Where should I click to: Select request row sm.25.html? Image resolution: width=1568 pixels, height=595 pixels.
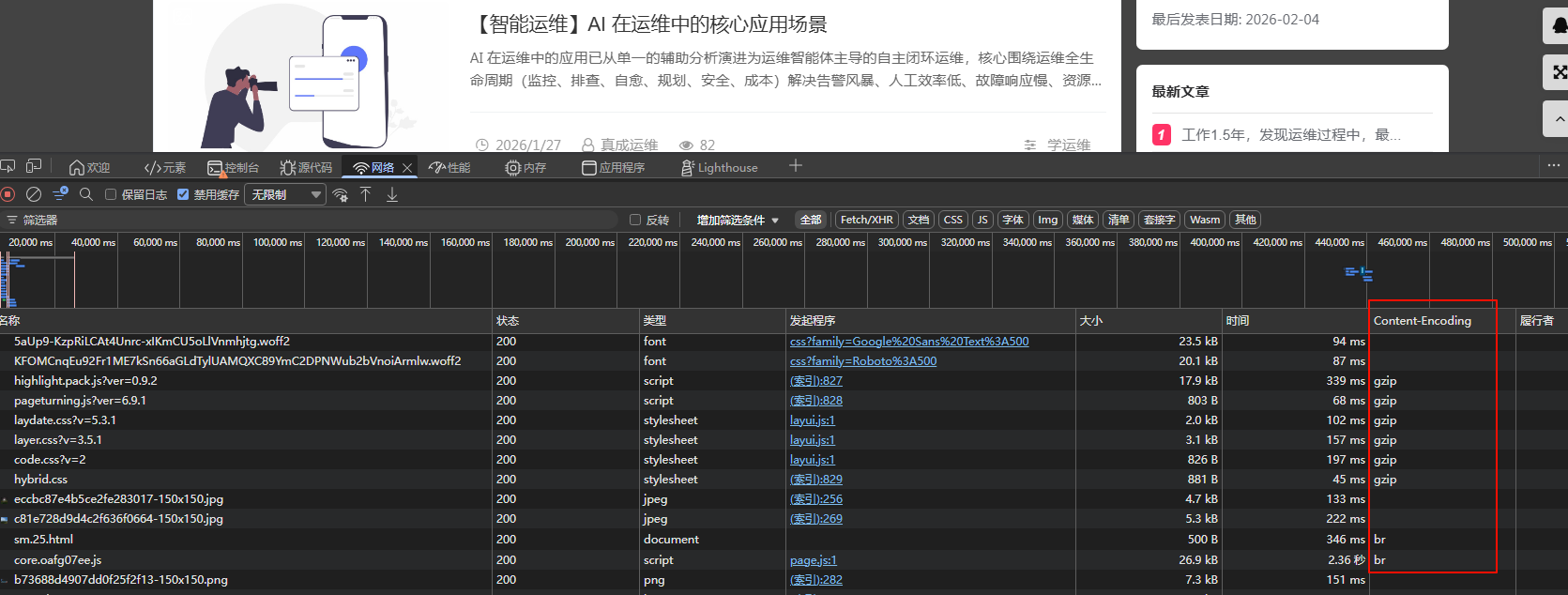784,540
